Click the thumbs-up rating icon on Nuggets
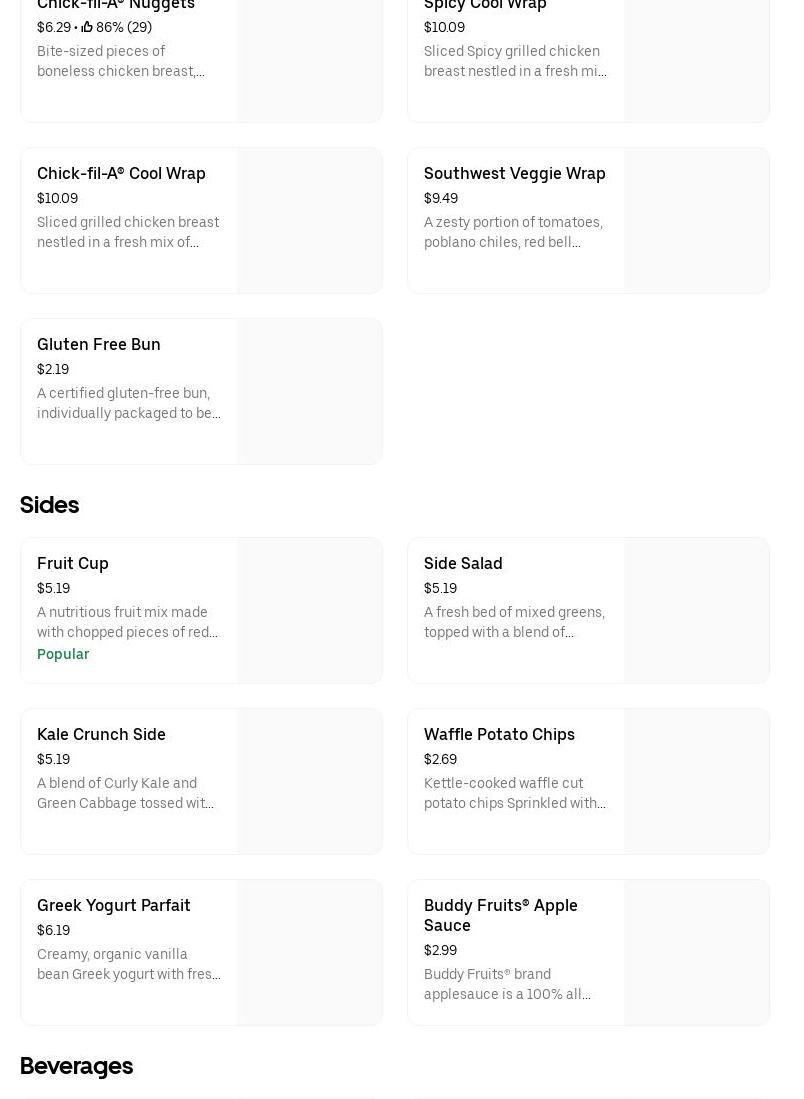Screen dimensions: 804x1099 87,27
